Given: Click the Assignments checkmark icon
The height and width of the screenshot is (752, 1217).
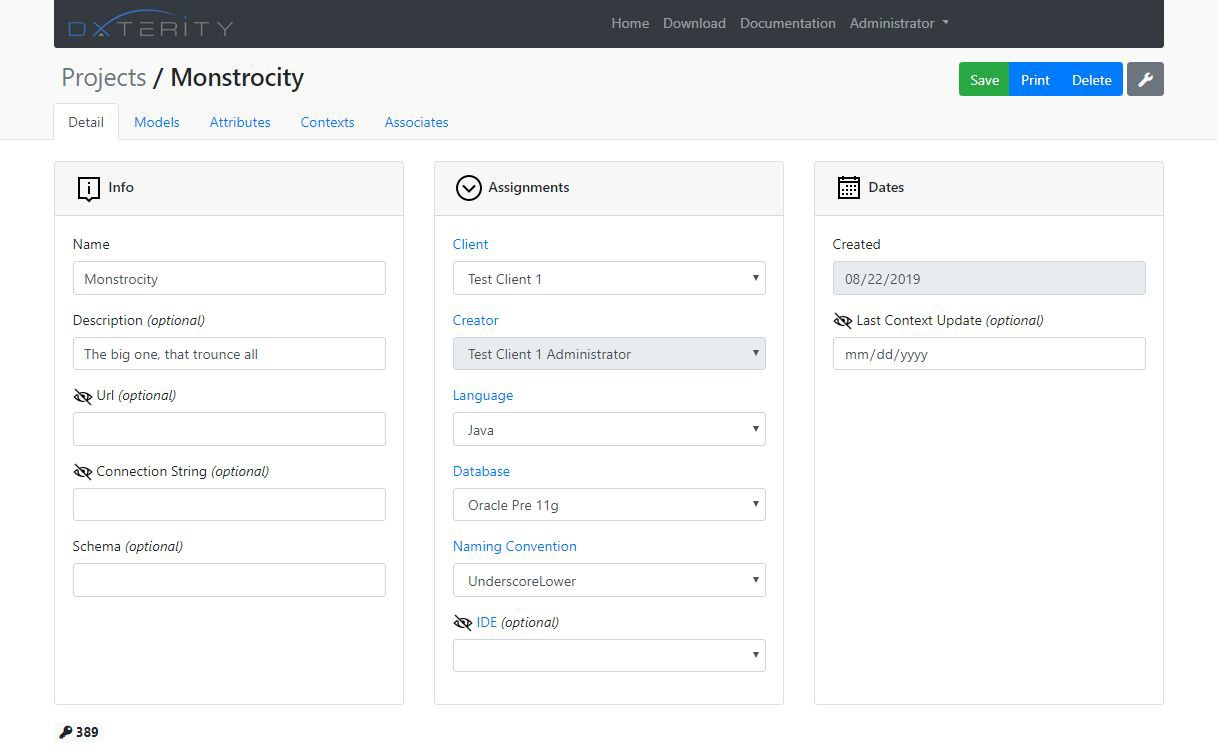Looking at the screenshot, I should coord(468,188).
